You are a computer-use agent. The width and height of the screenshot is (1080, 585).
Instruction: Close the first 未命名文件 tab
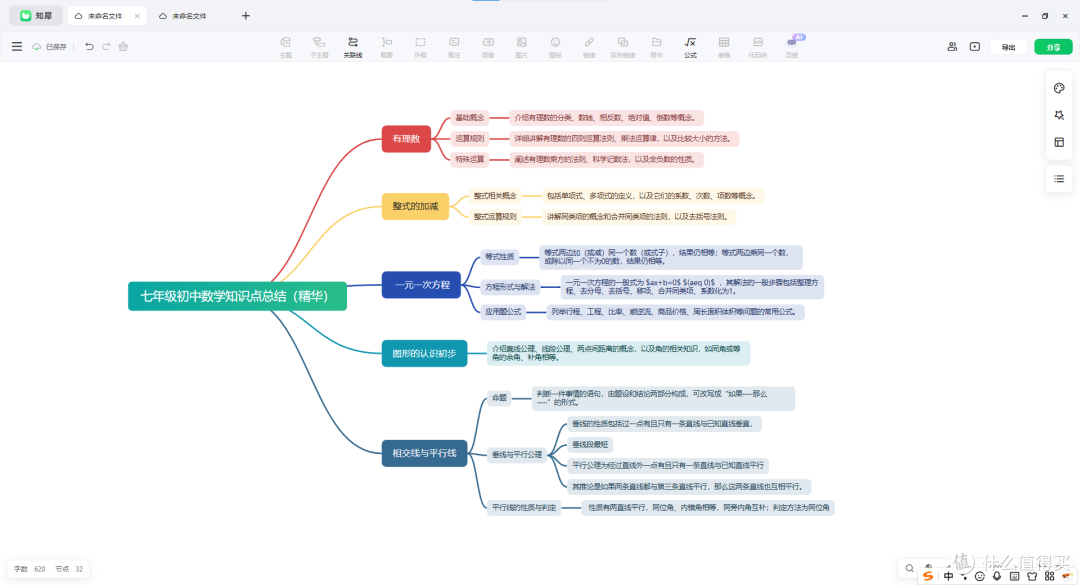pos(137,16)
